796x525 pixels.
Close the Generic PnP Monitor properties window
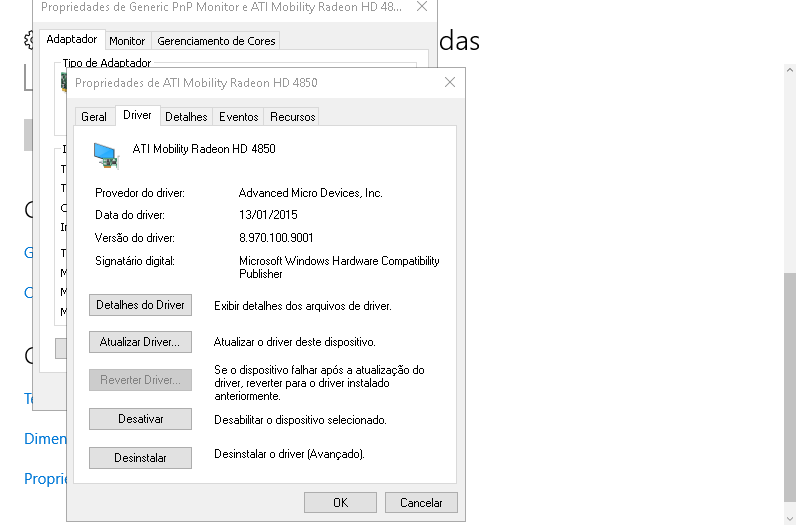[x=422, y=7]
